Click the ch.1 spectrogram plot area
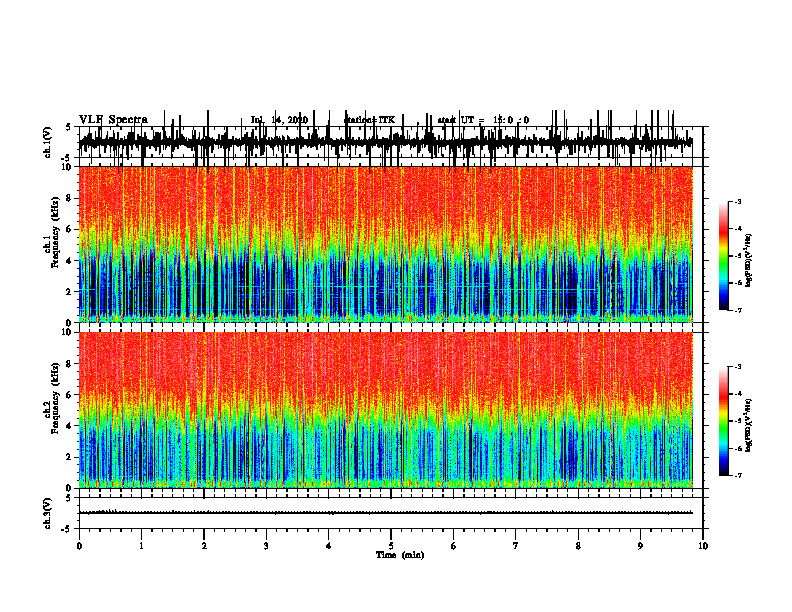The height and width of the screenshot is (612, 792). point(385,244)
